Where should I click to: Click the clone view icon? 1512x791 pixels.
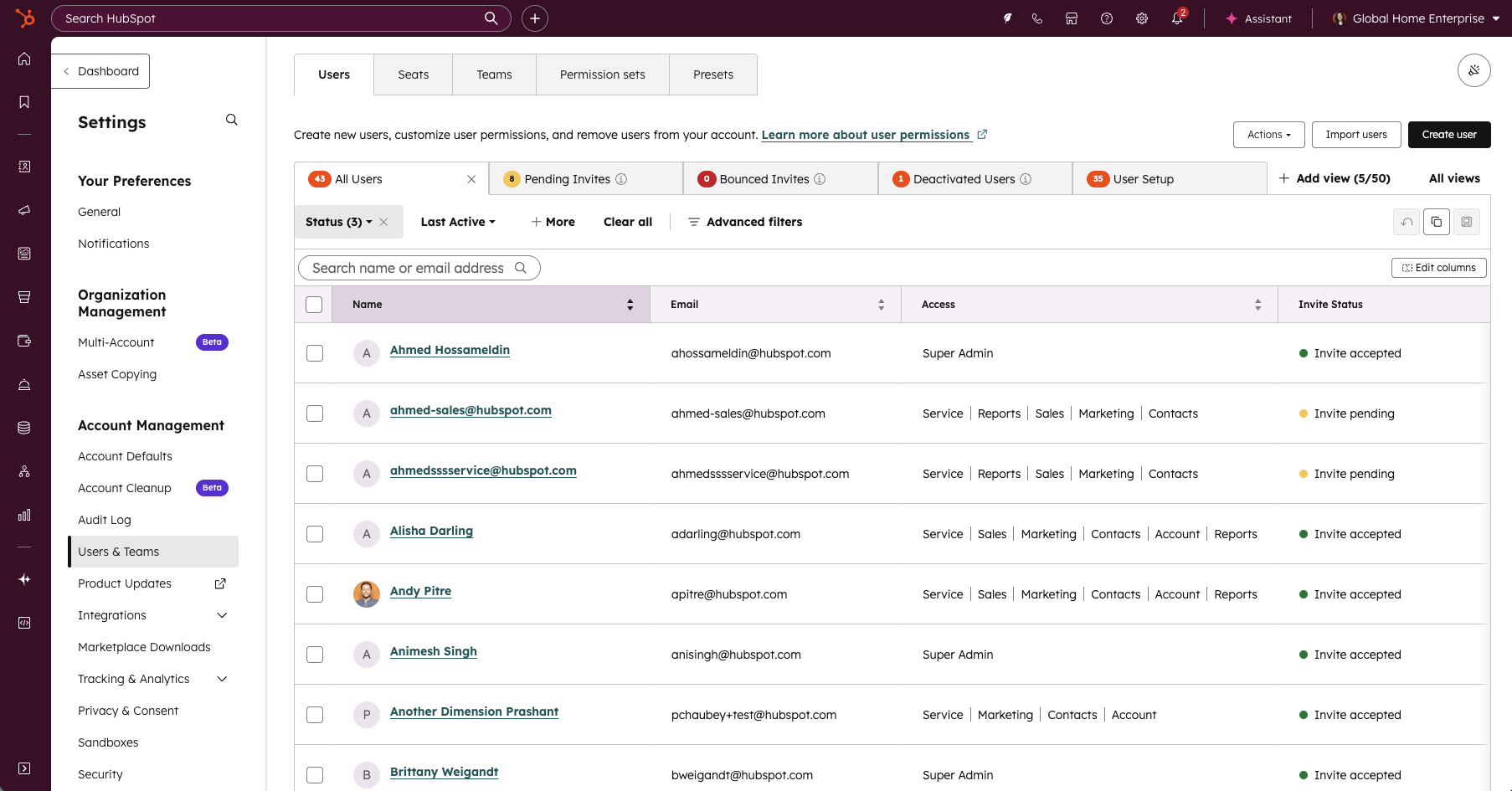point(1437,222)
